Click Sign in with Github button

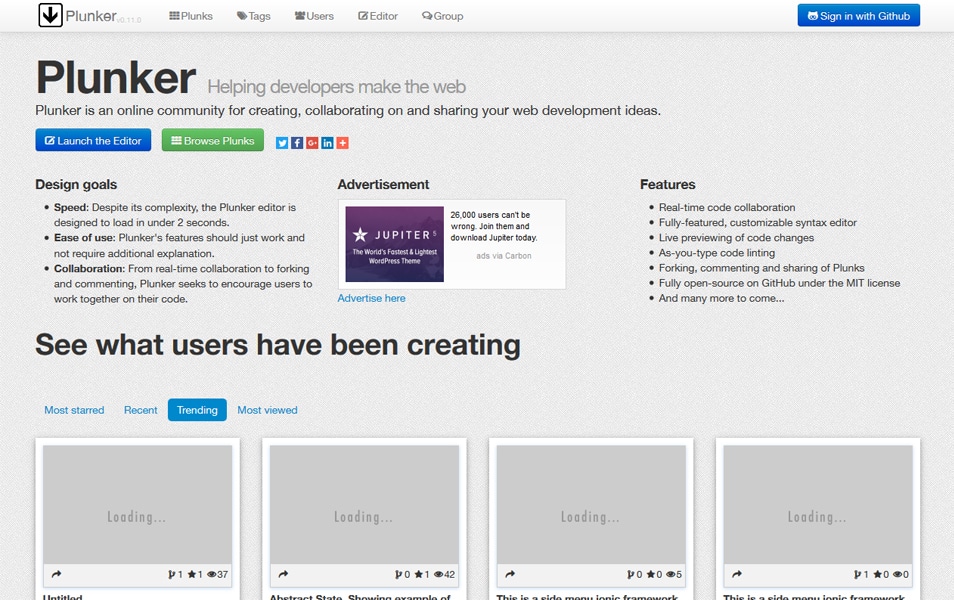point(858,16)
